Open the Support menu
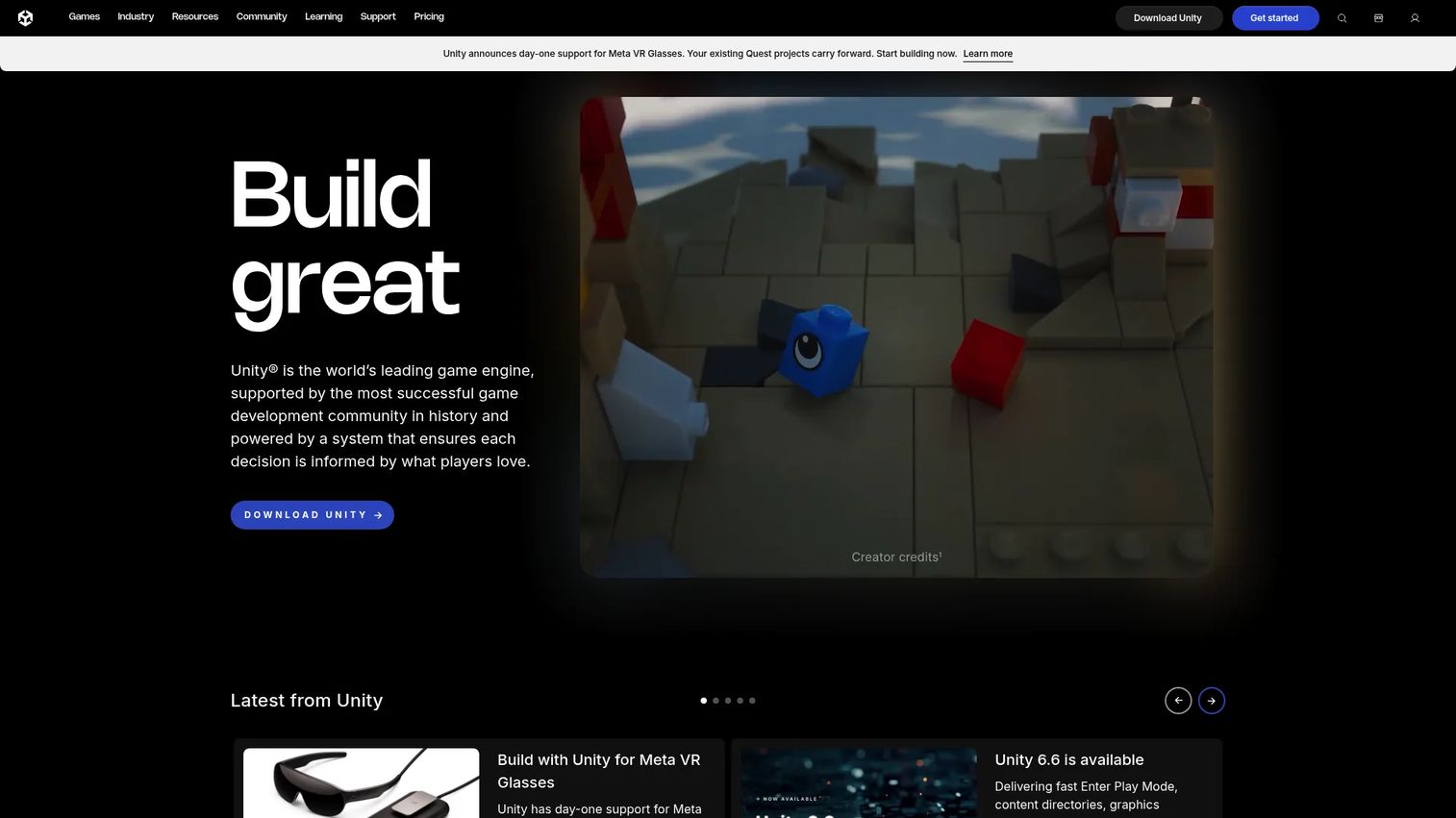The height and width of the screenshot is (818, 1456). 378,17
